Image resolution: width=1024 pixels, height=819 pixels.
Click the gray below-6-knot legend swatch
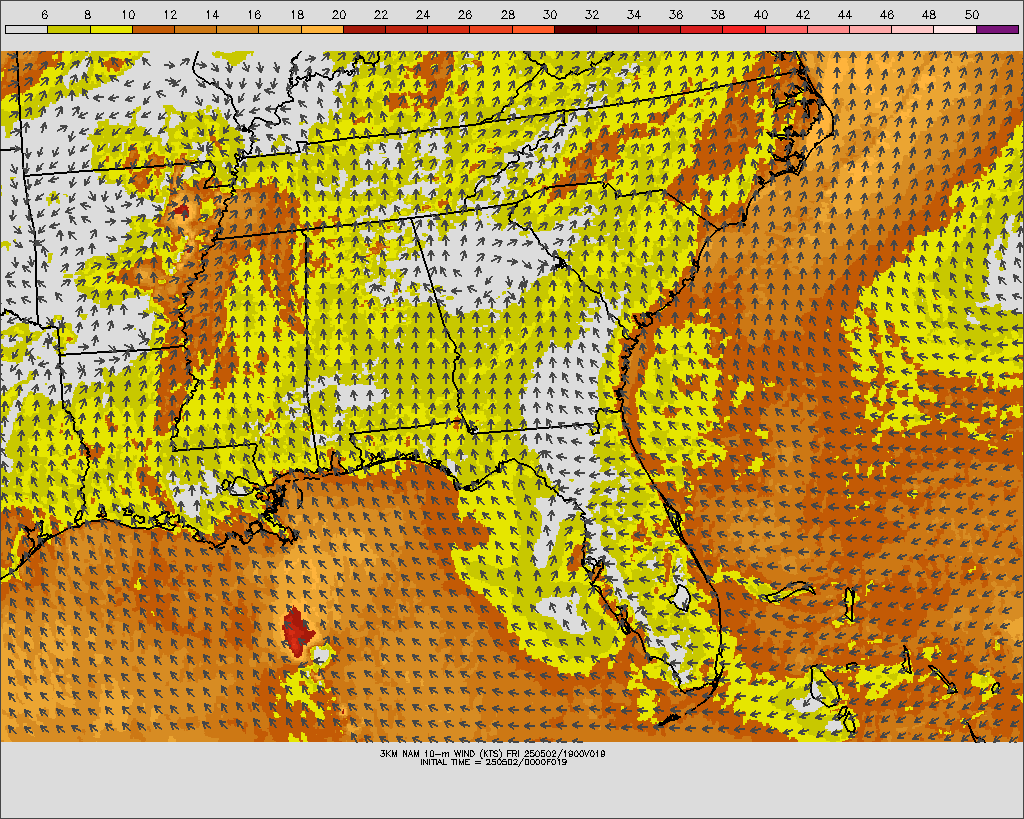click(26, 29)
